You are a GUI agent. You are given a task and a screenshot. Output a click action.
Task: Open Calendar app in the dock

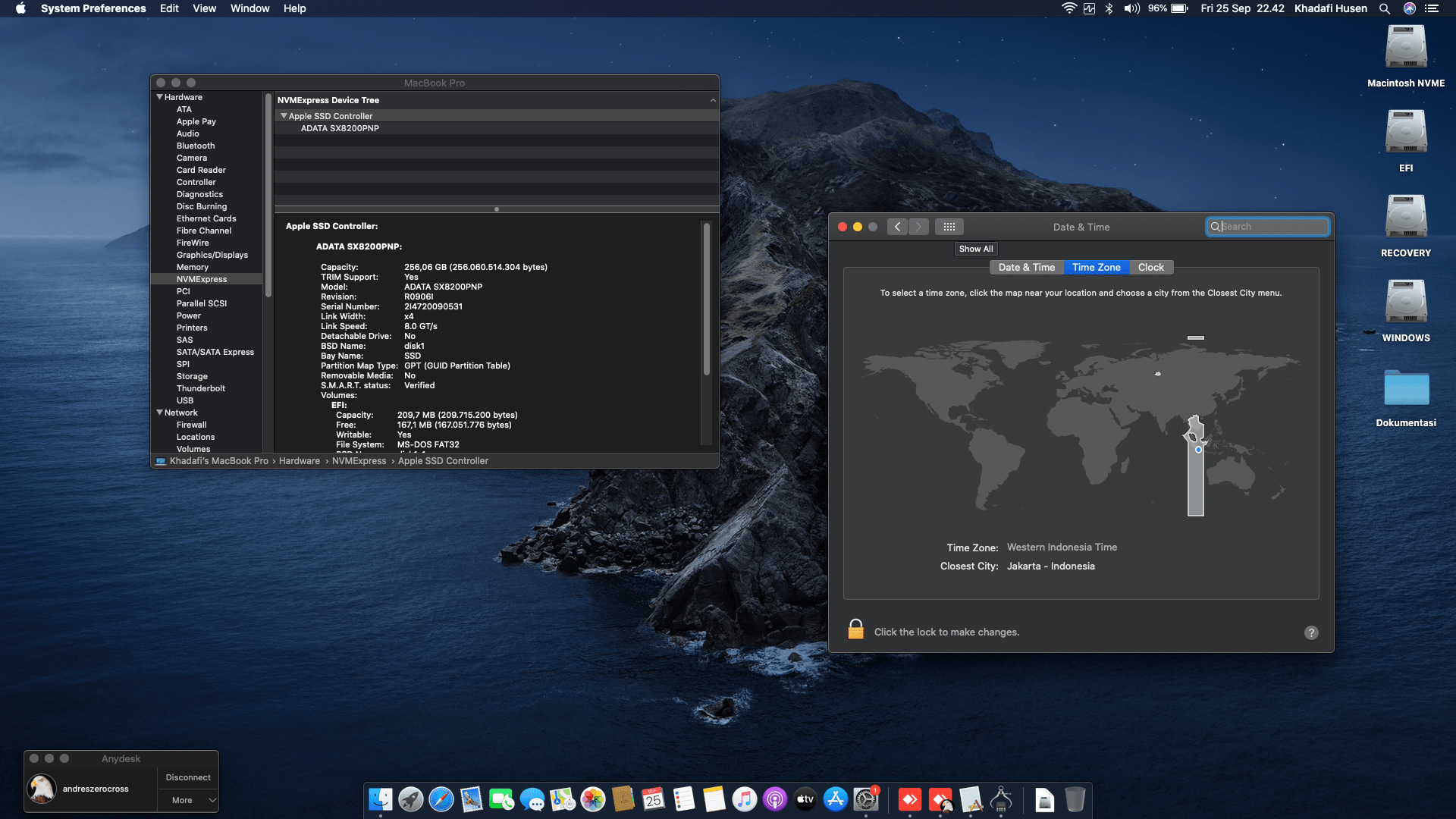click(654, 799)
